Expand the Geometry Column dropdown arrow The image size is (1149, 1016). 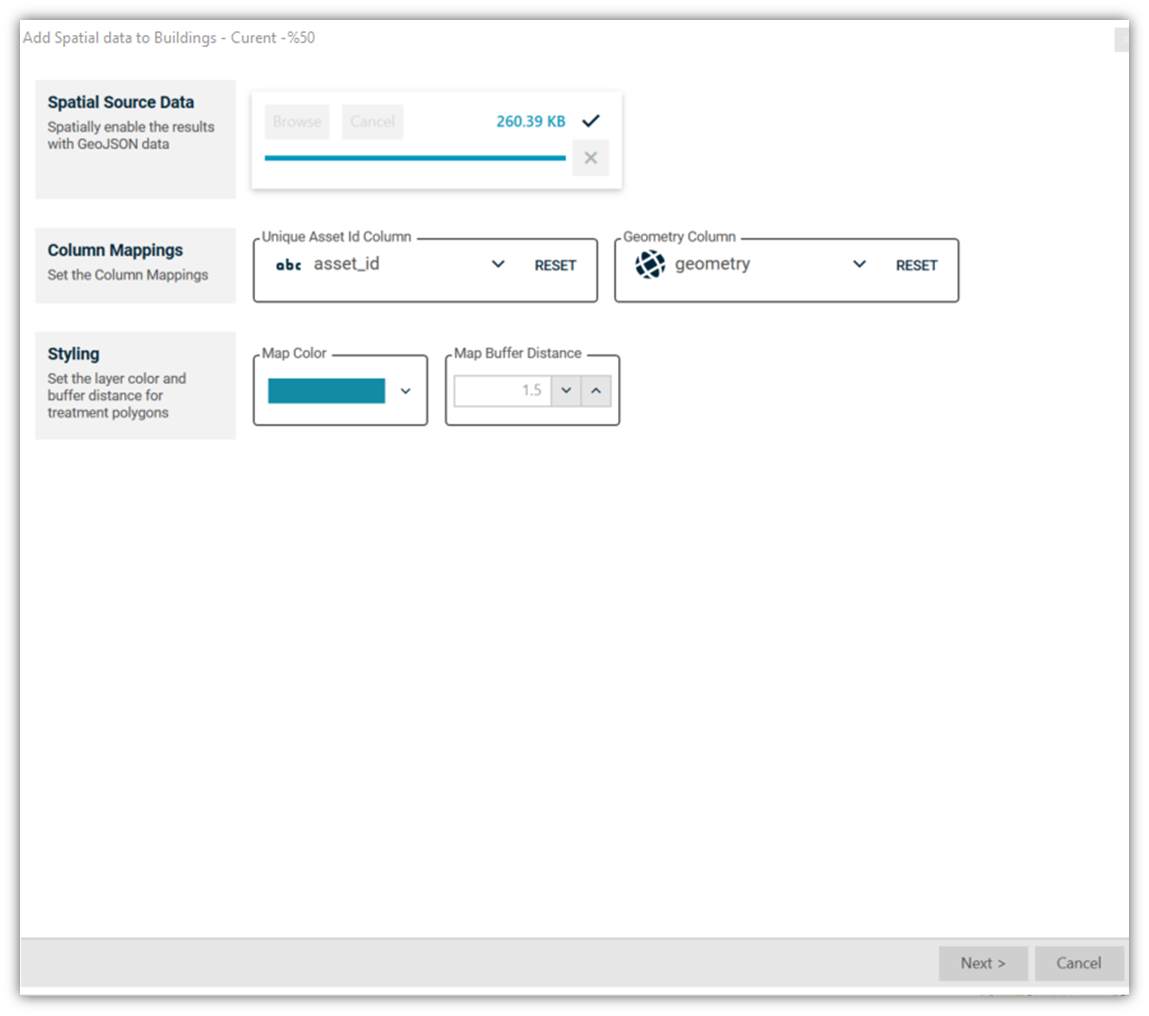pos(860,264)
